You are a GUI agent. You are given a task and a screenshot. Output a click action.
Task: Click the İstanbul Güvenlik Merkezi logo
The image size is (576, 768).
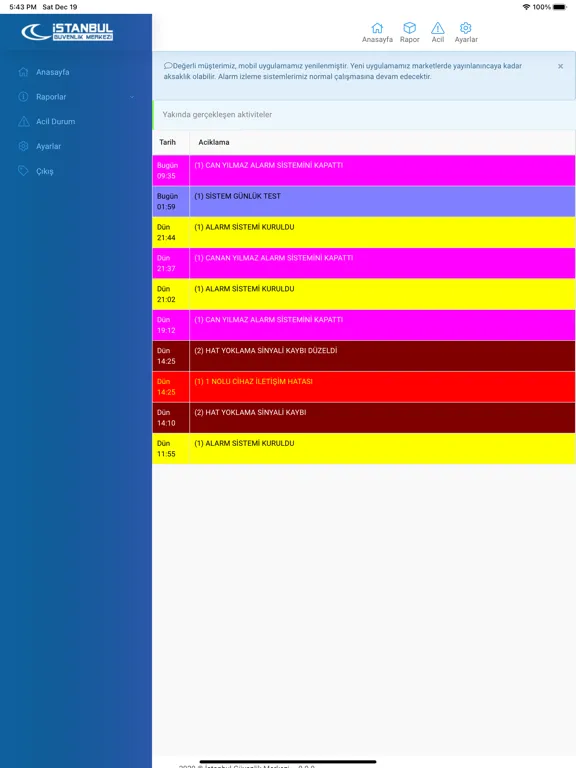pyautogui.click(x=67, y=32)
